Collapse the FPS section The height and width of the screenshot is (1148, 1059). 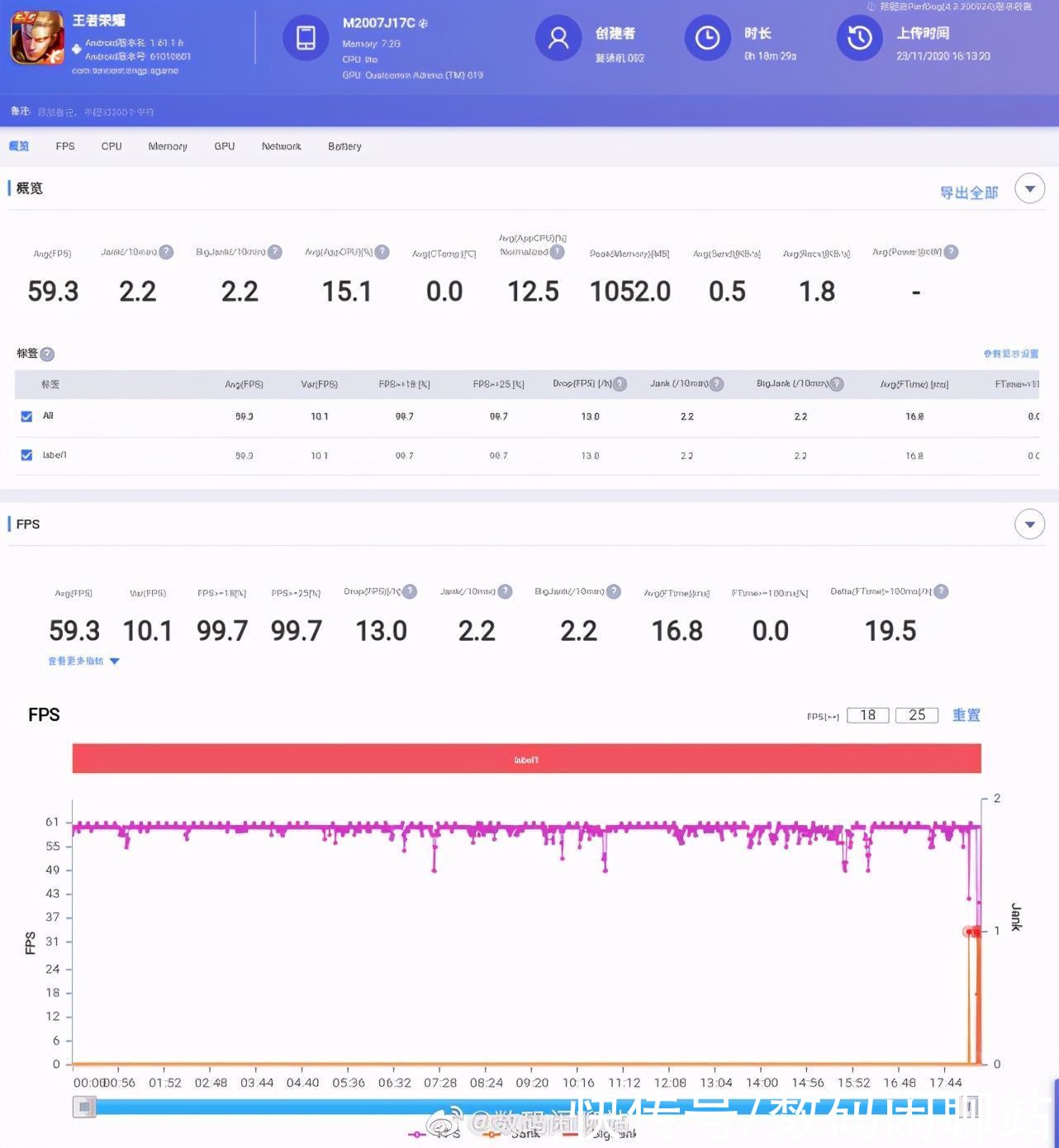pyautogui.click(x=1029, y=524)
